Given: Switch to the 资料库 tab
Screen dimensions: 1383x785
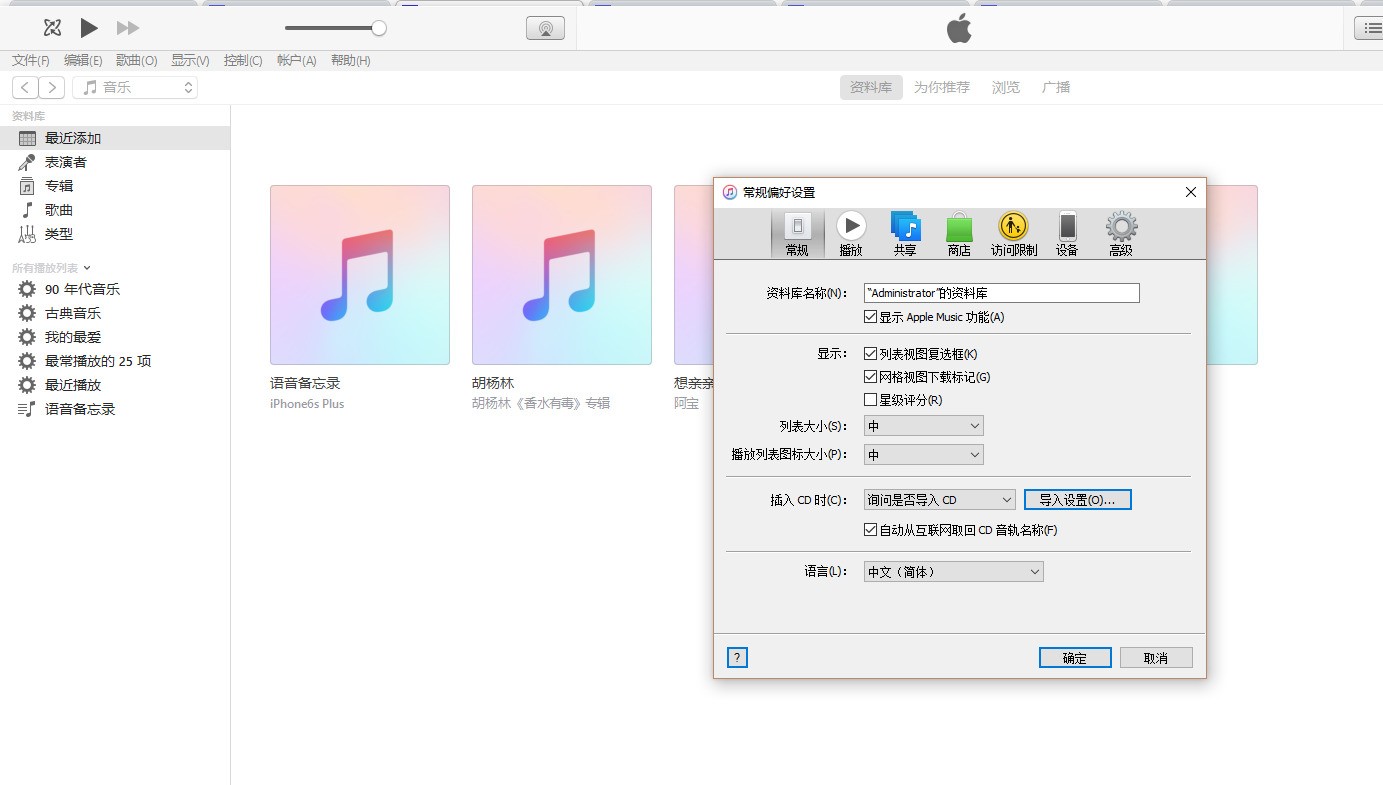Looking at the screenshot, I should point(871,87).
